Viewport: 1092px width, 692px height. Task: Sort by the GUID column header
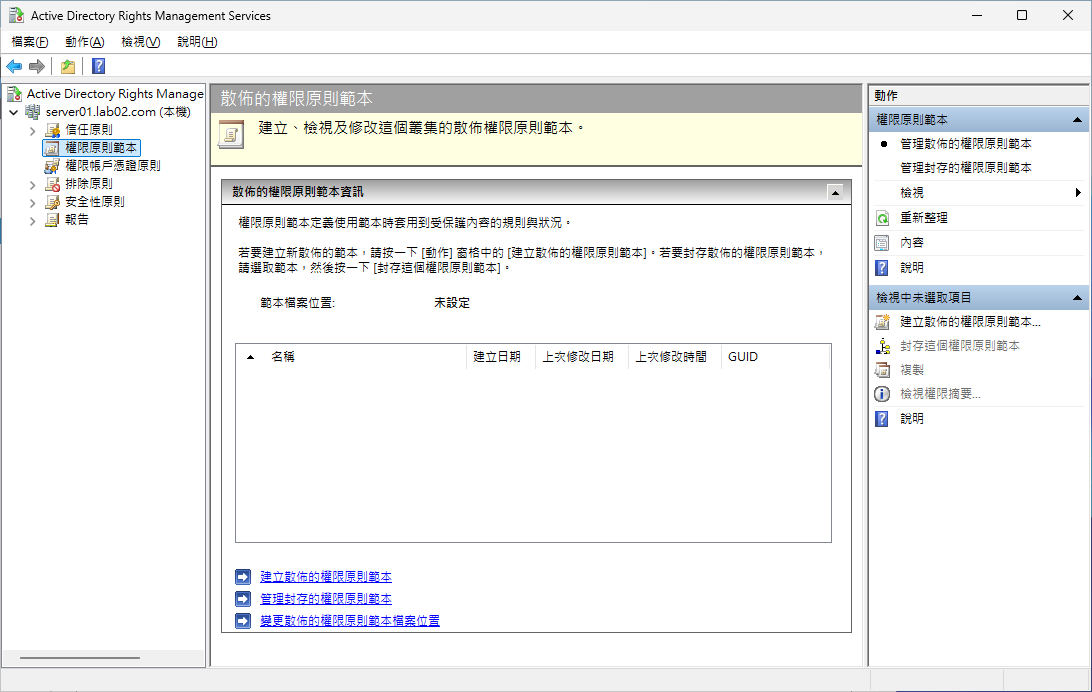[775, 357]
